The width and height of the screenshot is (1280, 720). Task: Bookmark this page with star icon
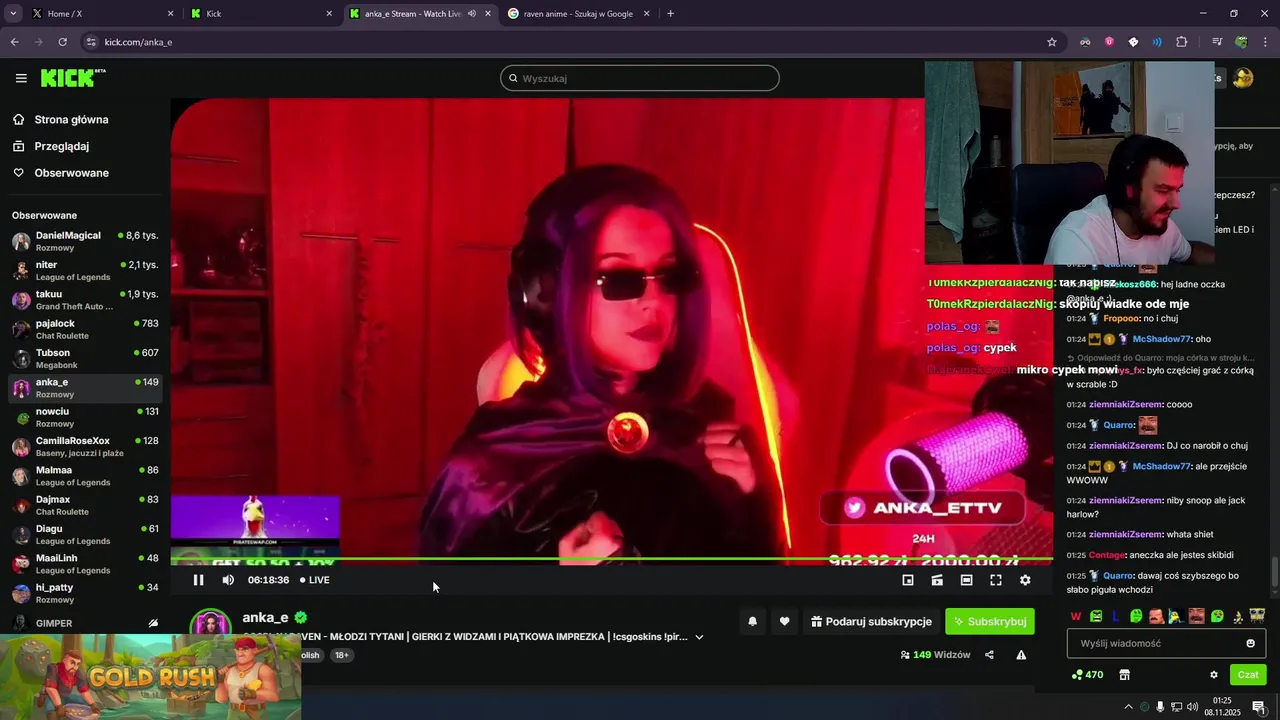click(1052, 42)
